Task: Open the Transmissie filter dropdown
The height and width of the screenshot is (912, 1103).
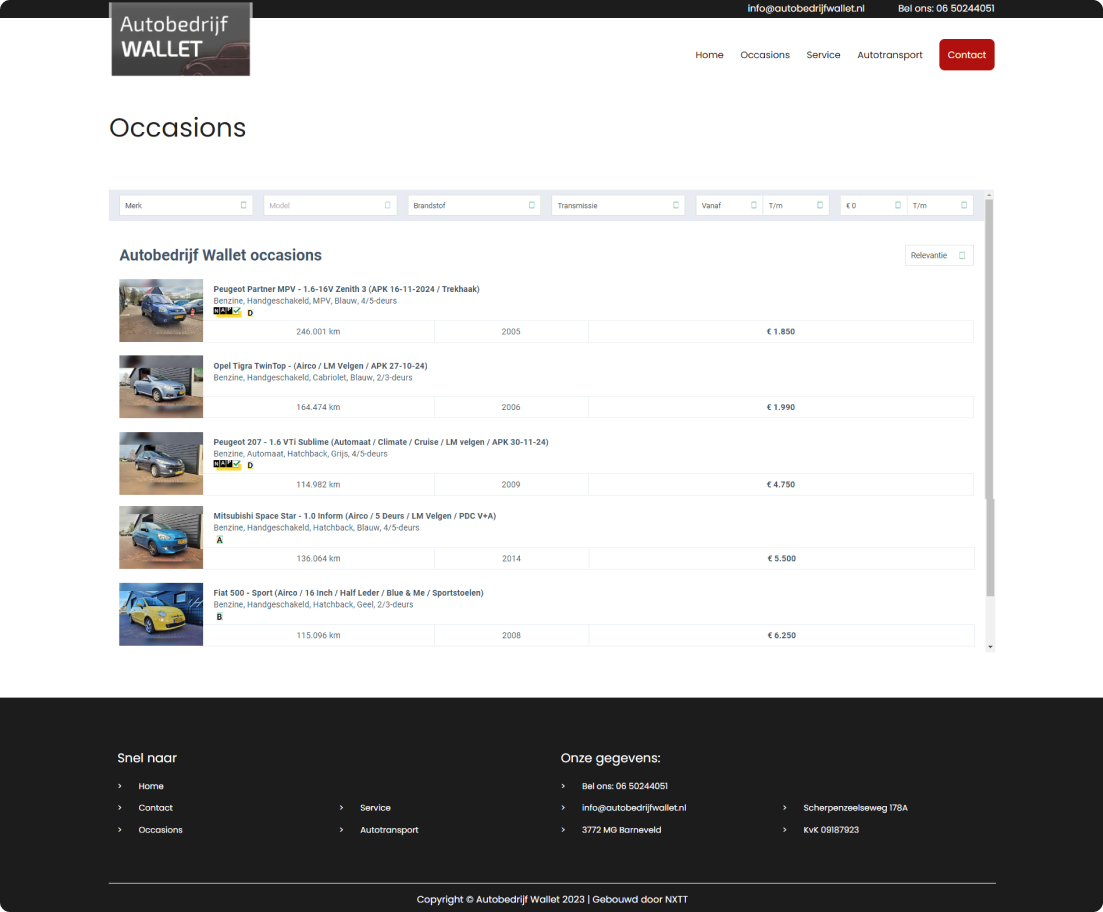Action: (618, 205)
